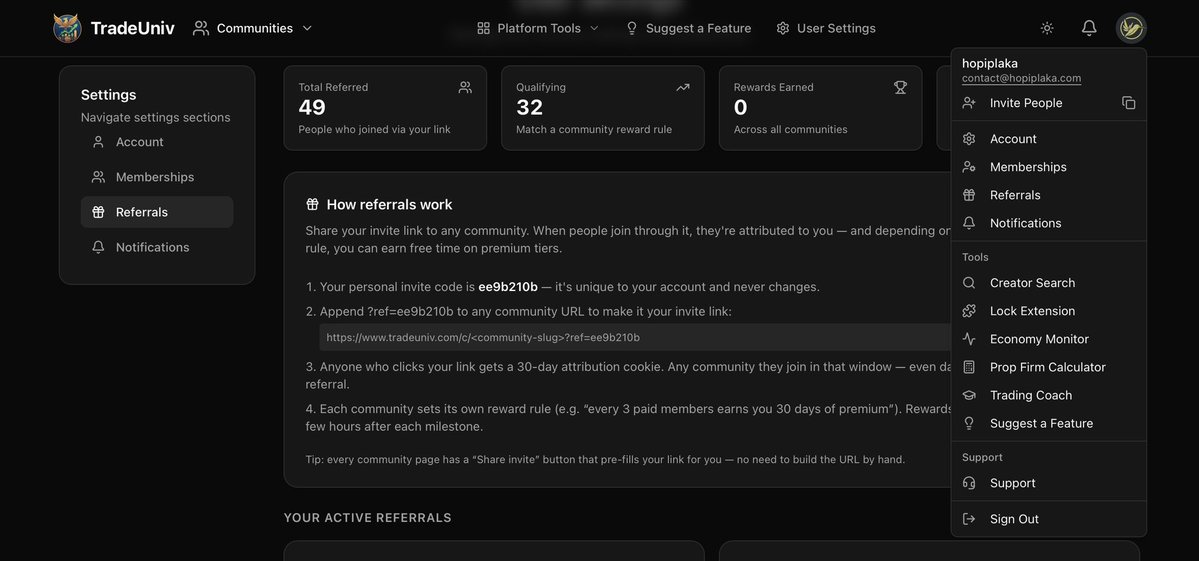Screen dimensions: 1199x561
Task: Click the bell icon beside Notifications in dropdown
Action: (969, 223)
